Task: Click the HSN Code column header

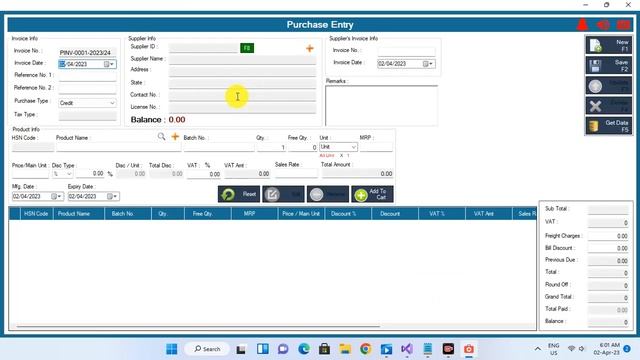Action: [36, 213]
